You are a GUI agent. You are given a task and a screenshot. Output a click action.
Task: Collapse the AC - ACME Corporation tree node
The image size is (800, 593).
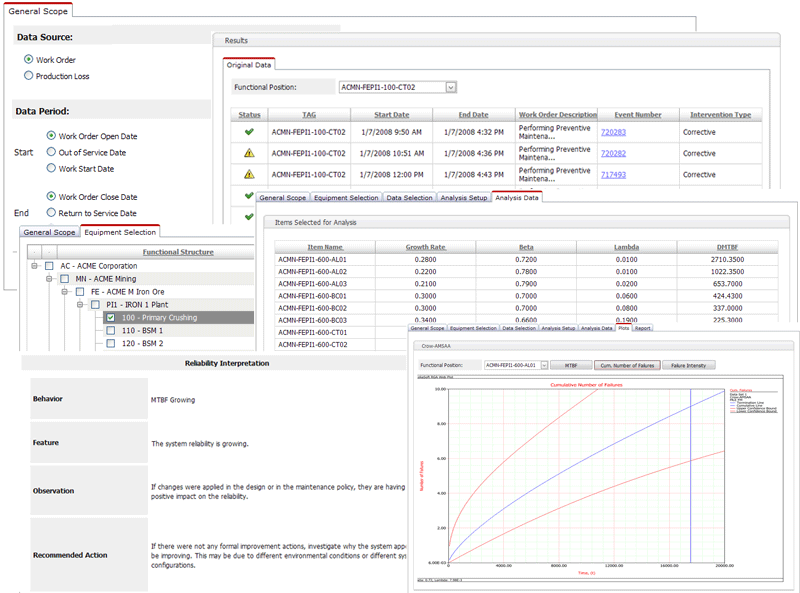35,266
